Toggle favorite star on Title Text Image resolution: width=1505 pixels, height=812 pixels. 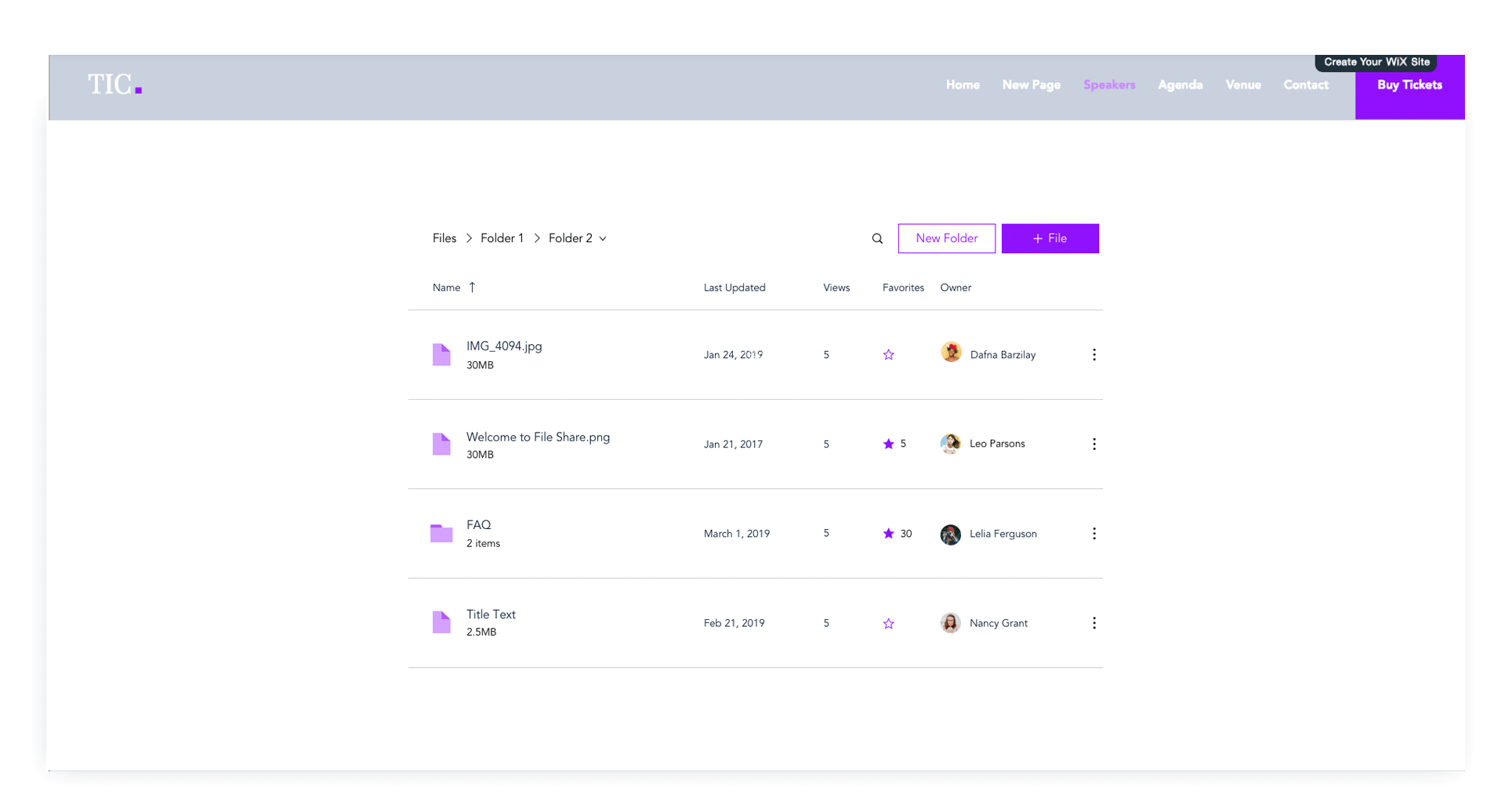click(x=888, y=624)
